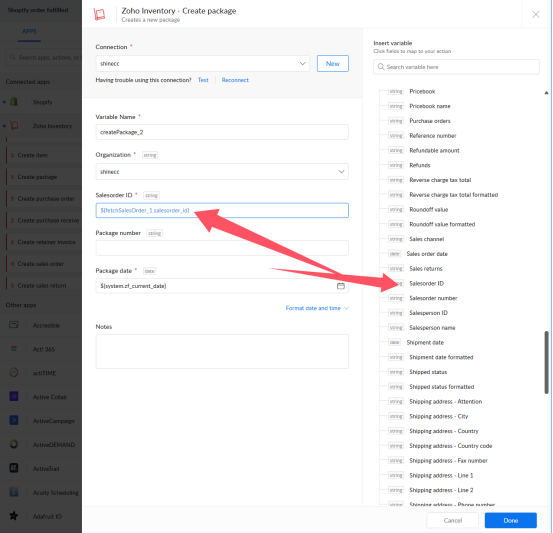Insert the Shipment date formatted variable

coord(441,357)
